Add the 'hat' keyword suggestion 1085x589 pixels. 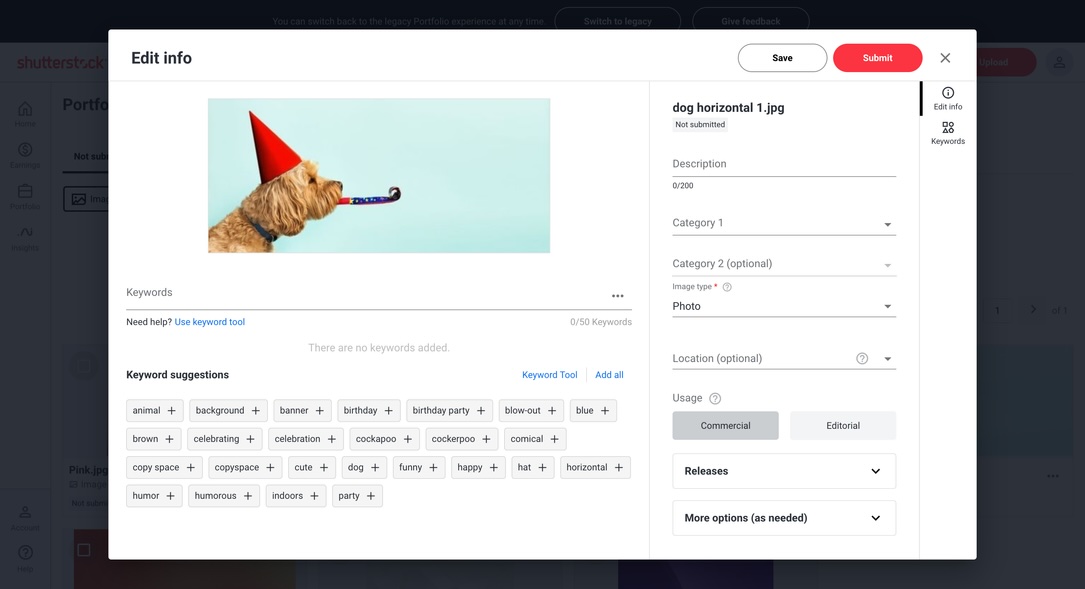[533, 467]
